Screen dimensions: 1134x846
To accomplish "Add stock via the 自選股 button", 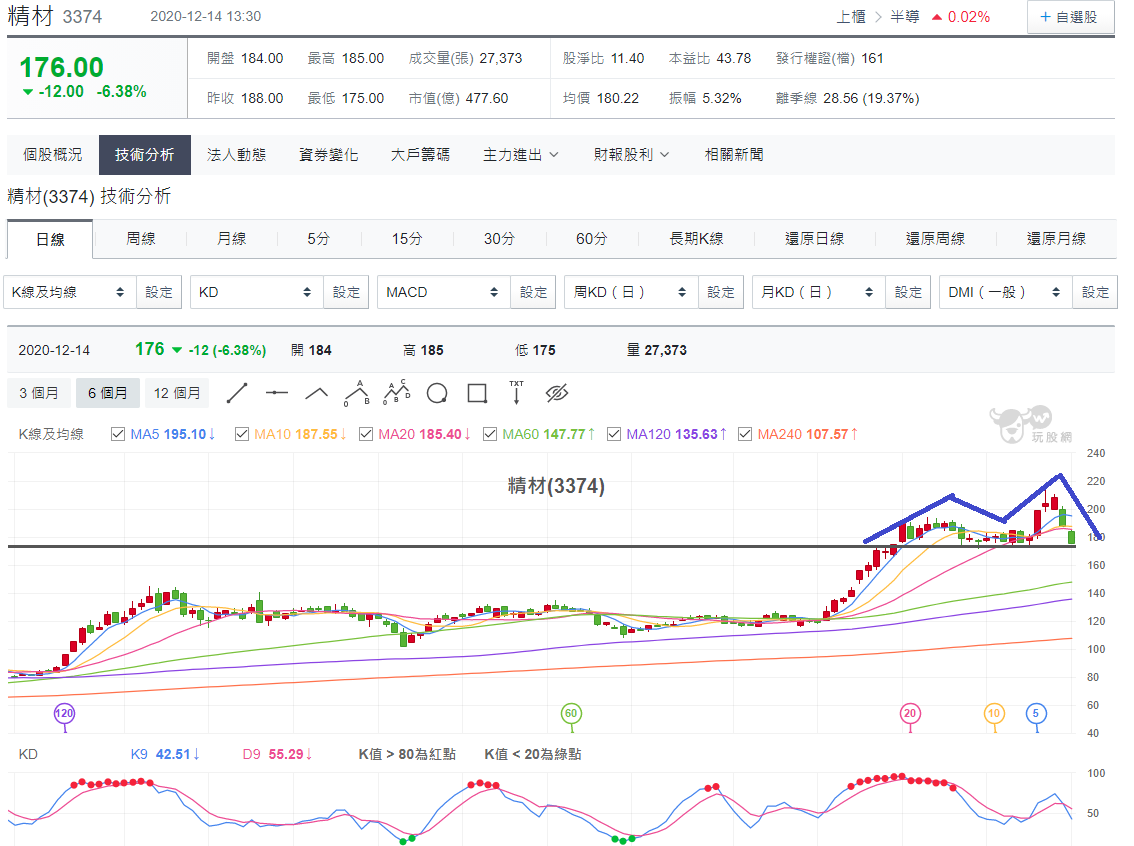I will point(1069,17).
